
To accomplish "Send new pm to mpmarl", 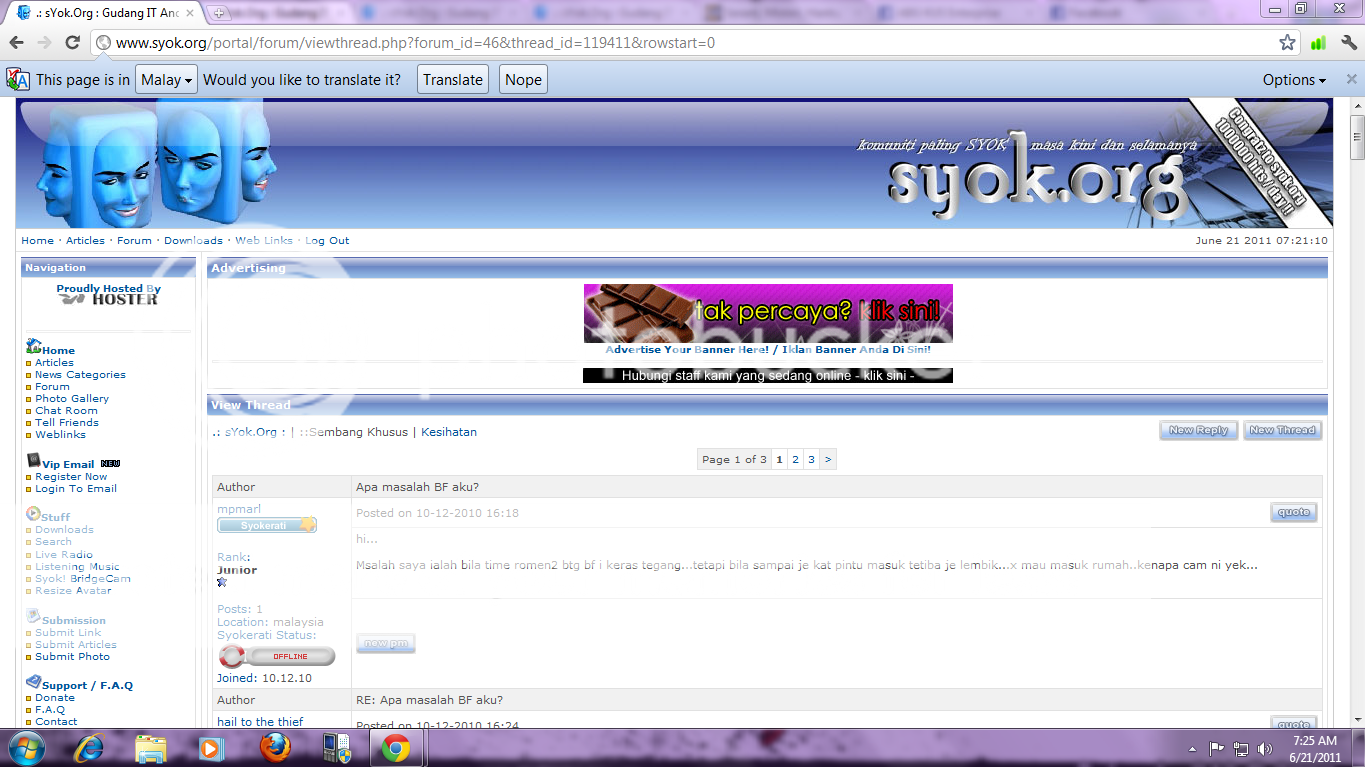I will tap(386, 644).
